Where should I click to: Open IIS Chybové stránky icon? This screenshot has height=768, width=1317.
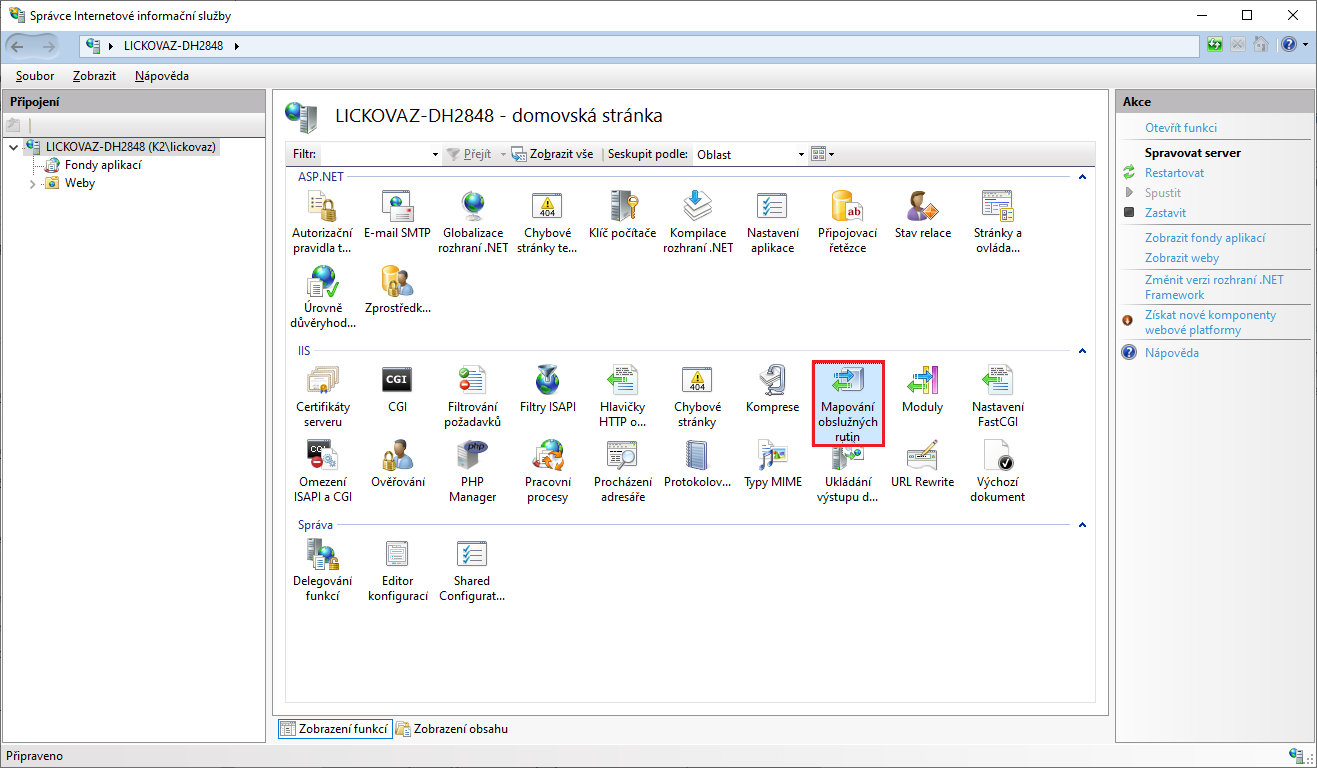697,396
